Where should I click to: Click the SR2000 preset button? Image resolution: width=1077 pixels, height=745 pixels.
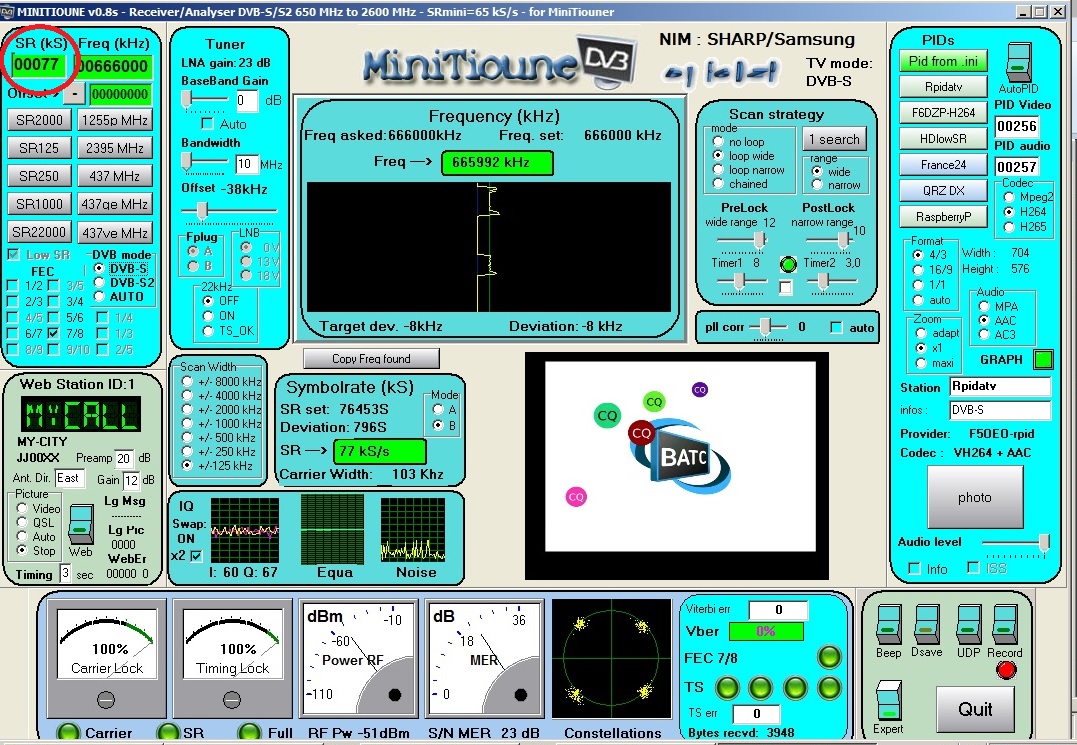coord(39,120)
